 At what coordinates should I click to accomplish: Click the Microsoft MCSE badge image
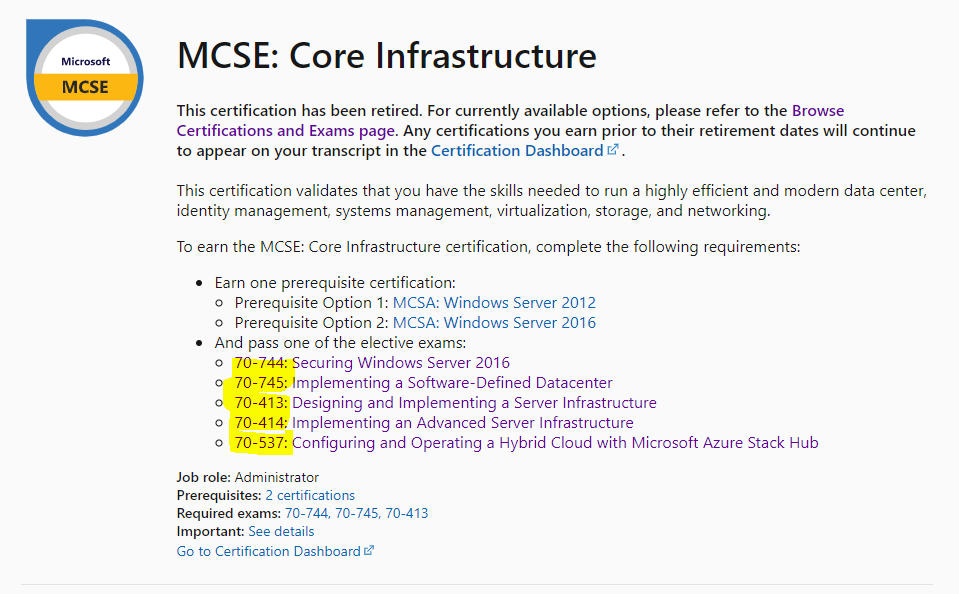point(84,78)
